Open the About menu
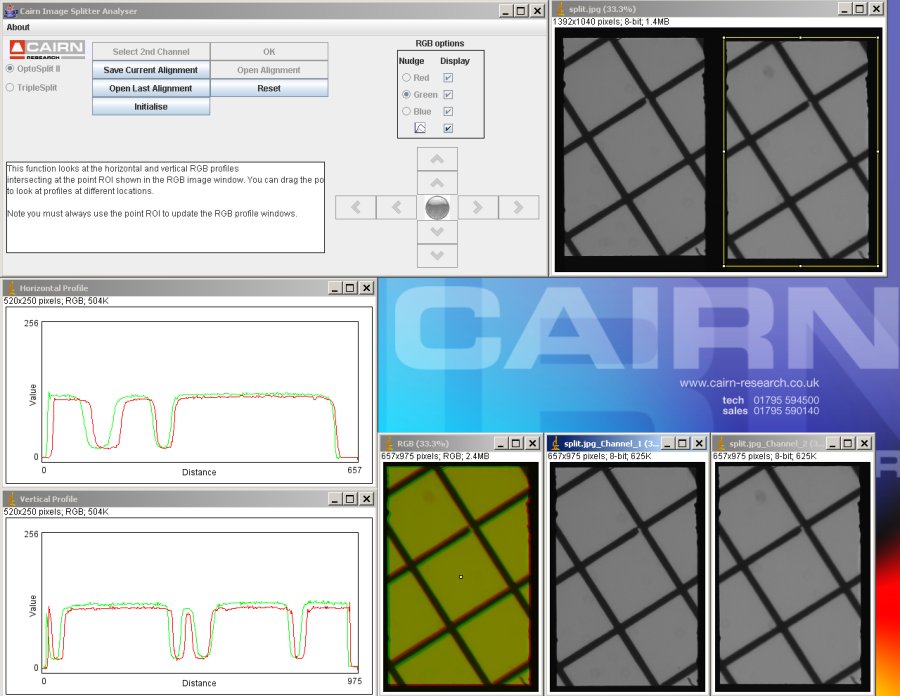Viewport: 900px width, 696px height. tap(18, 27)
